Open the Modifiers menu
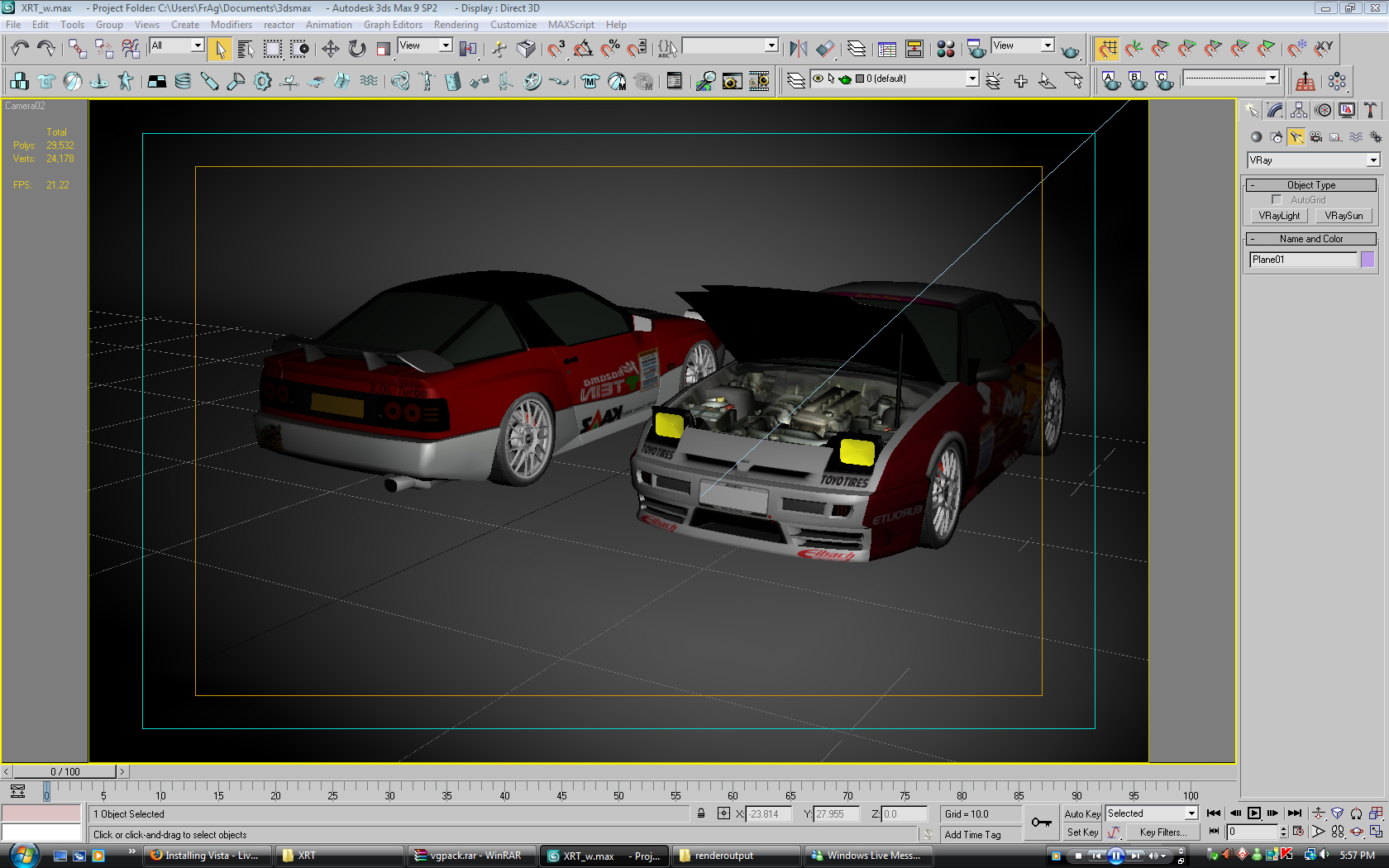Viewport: 1389px width, 868px height. click(x=231, y=25)
